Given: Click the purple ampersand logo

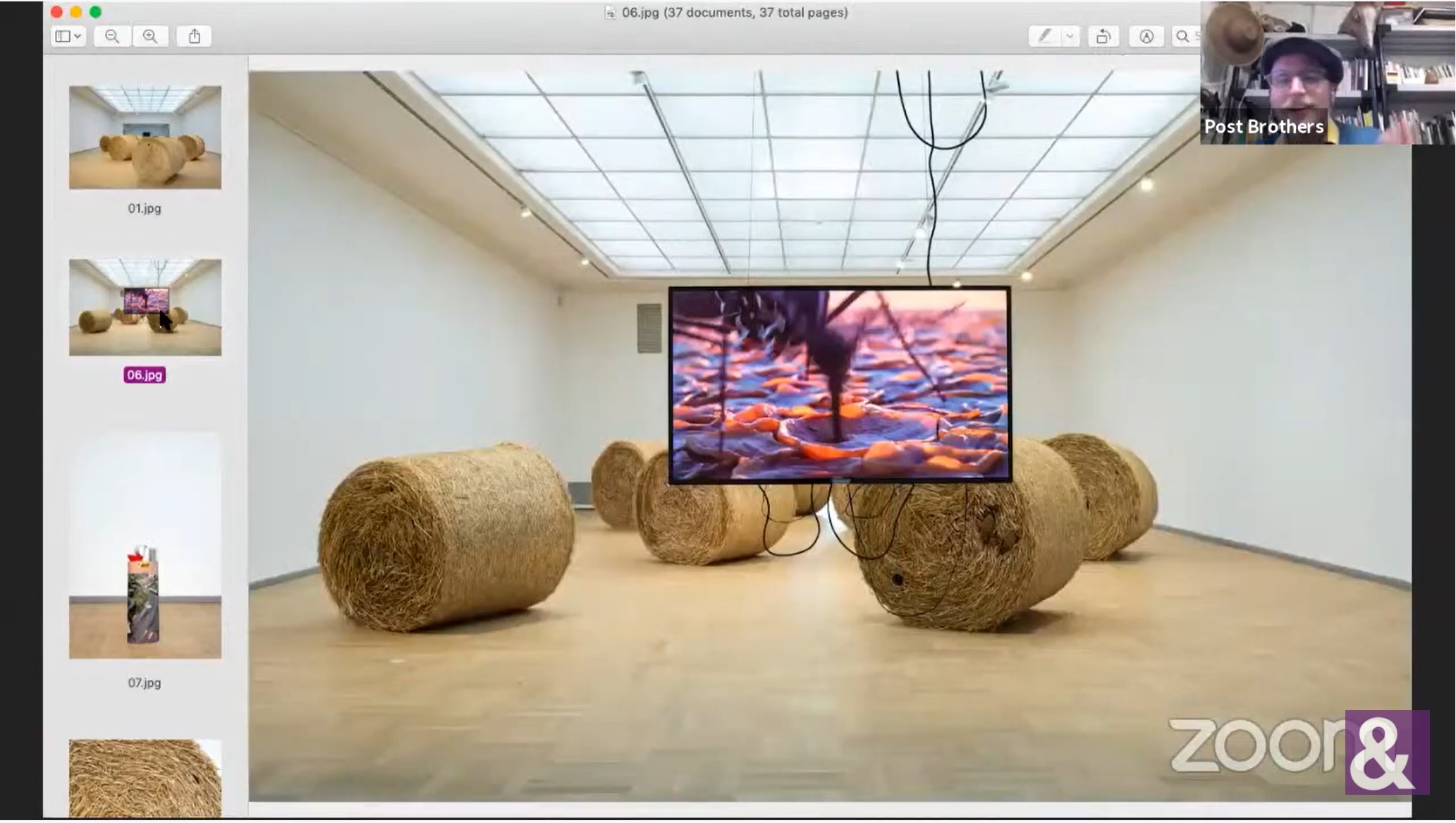Looking at the screenshot, I should pyautogui.click(x=1386, y=752).
